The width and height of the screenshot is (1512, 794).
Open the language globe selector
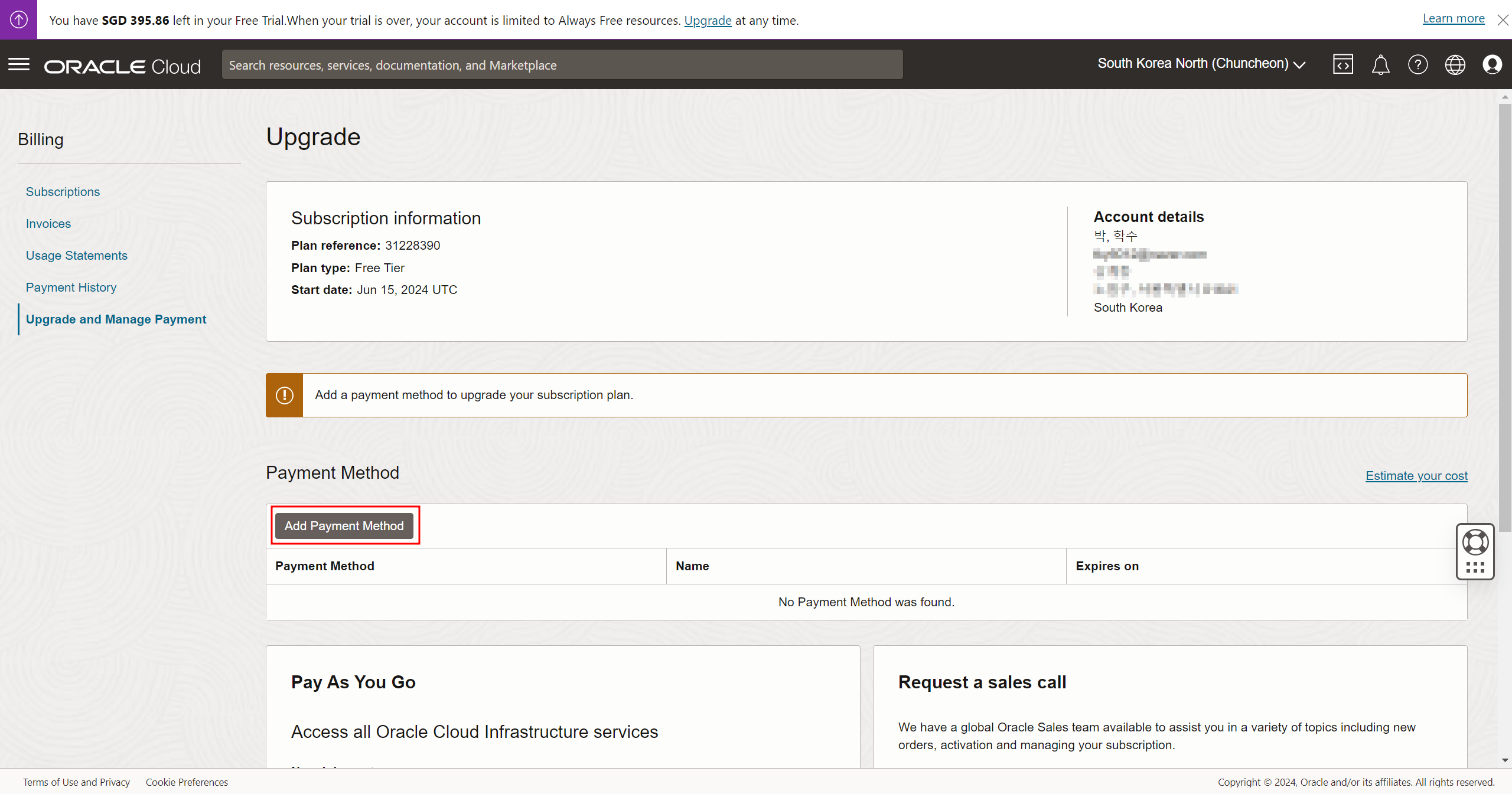tap(1455, 64)
